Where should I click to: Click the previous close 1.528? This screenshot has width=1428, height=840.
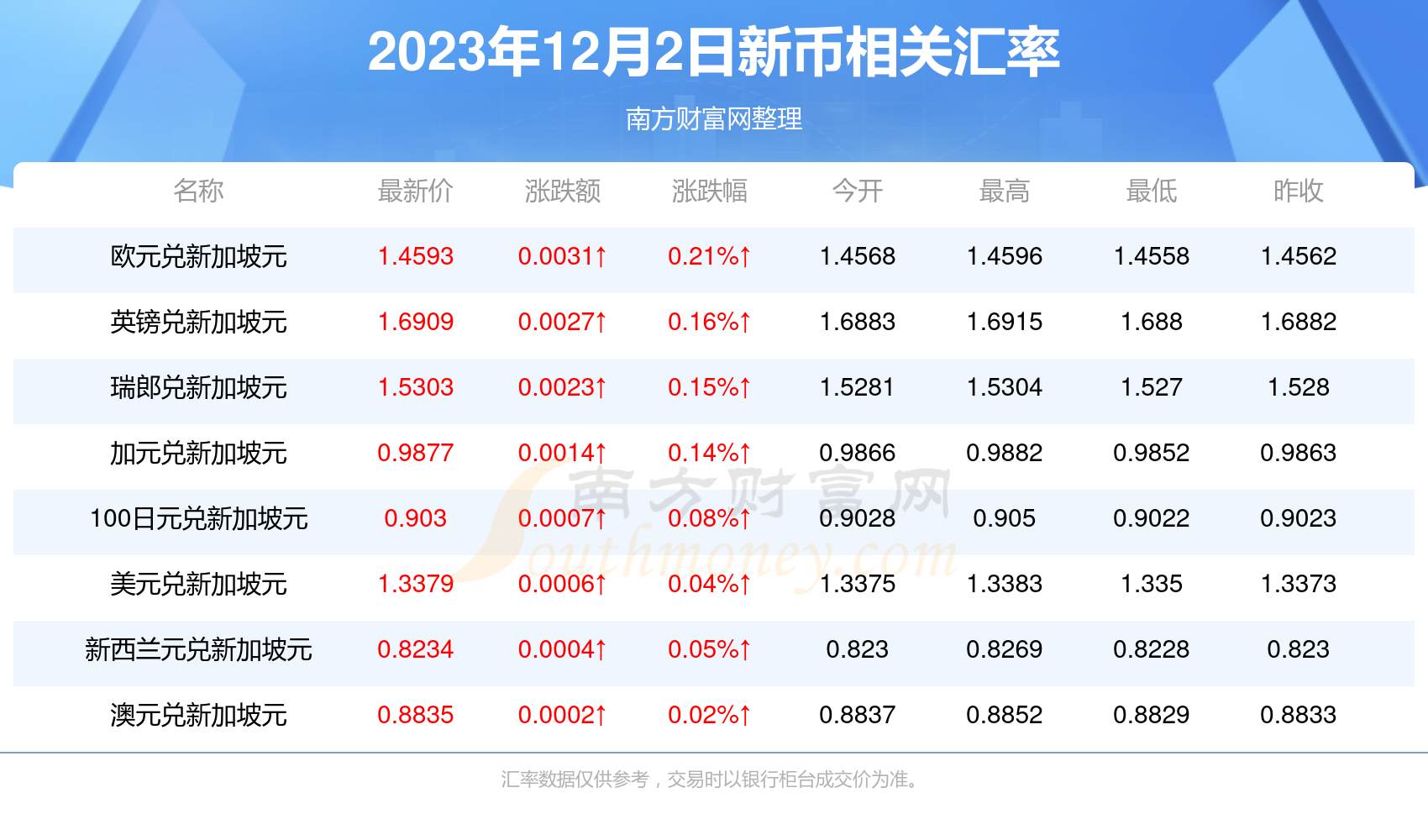(x=1299, y=387)
